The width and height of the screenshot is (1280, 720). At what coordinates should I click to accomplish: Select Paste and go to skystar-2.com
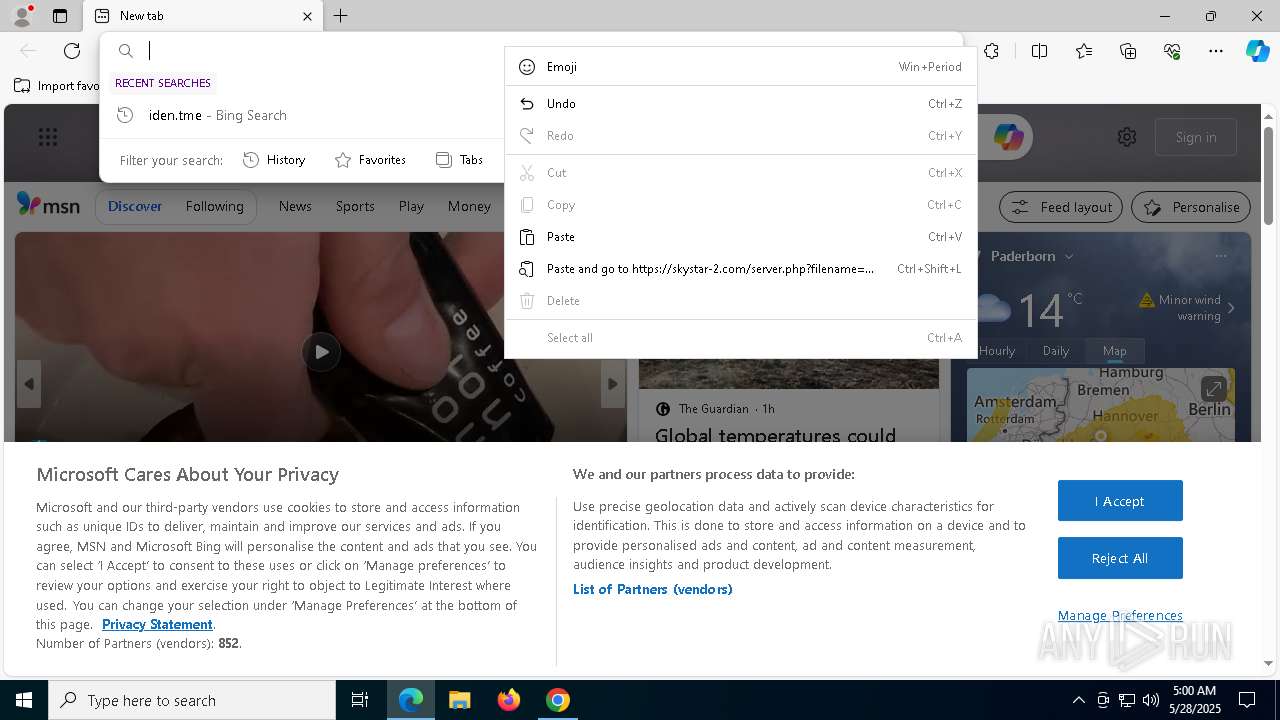(x=740, y=269)
